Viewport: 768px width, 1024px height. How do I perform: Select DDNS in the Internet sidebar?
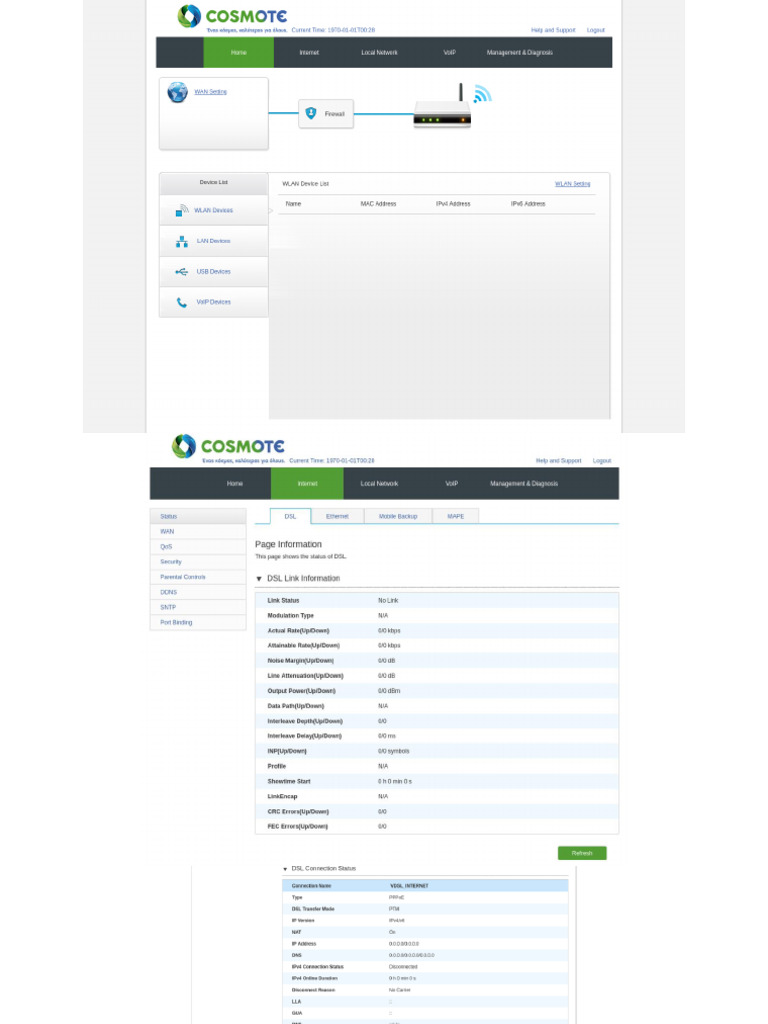(x=198, y=592)
